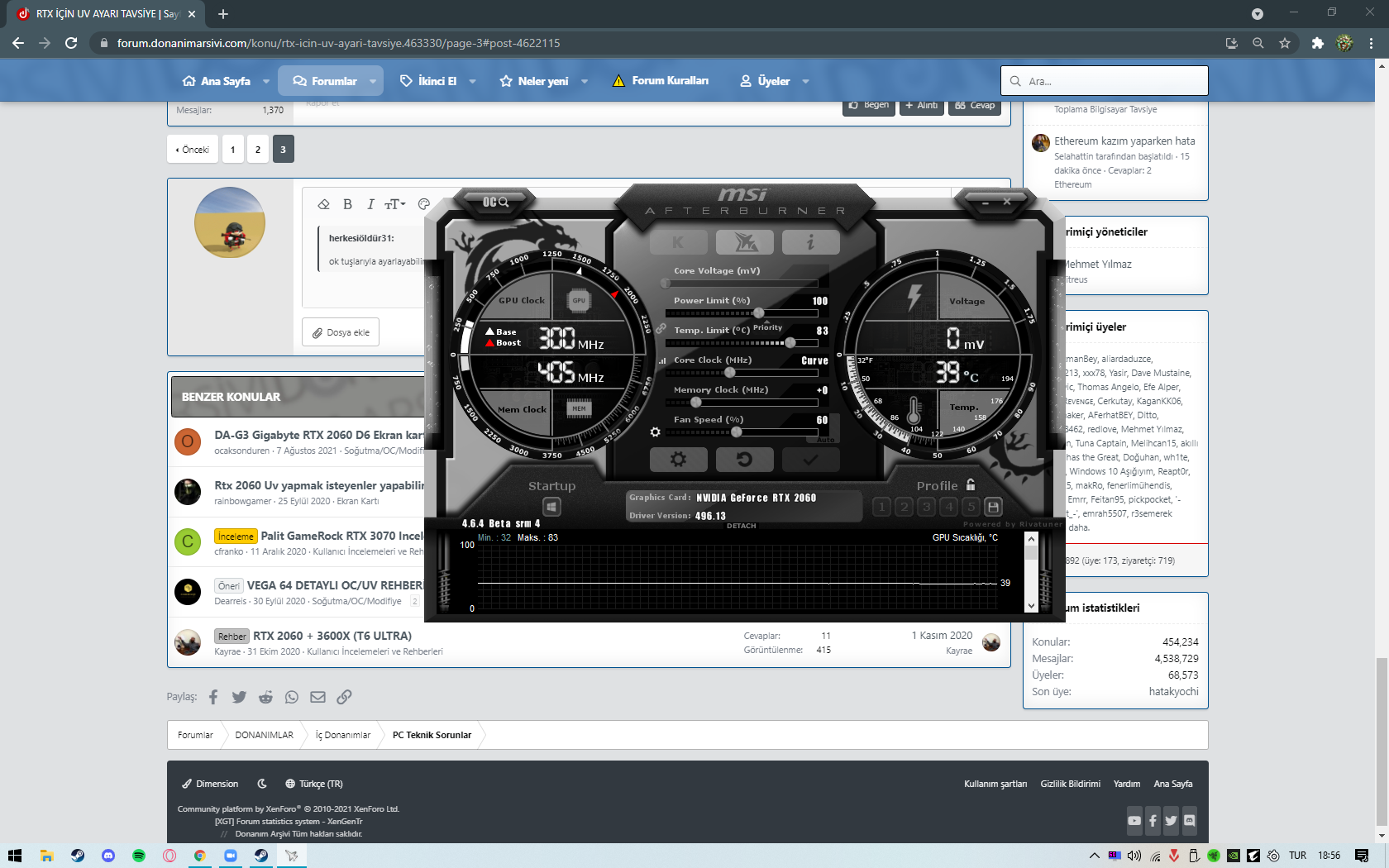Expand the İkinci El menu arrow

pyautogui.click(x=472, y=81)
